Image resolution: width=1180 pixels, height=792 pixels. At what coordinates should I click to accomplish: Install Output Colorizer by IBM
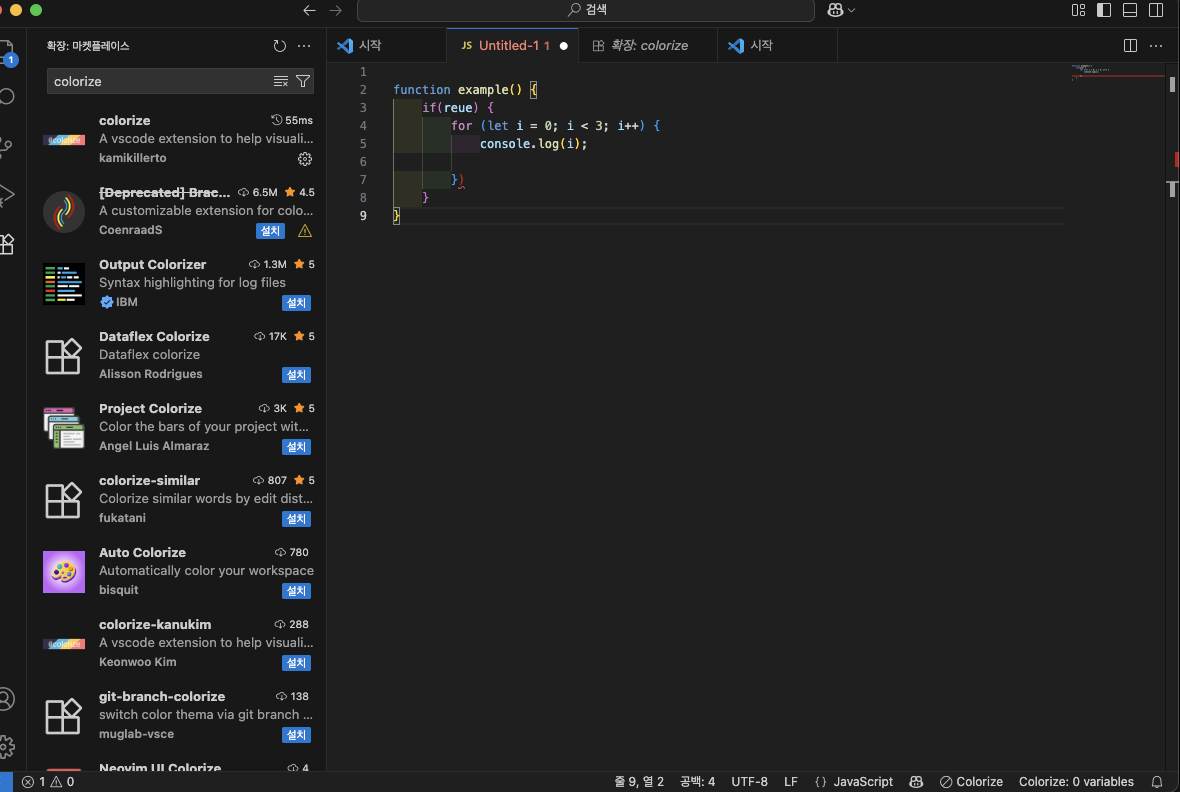[x=297, y=303]
